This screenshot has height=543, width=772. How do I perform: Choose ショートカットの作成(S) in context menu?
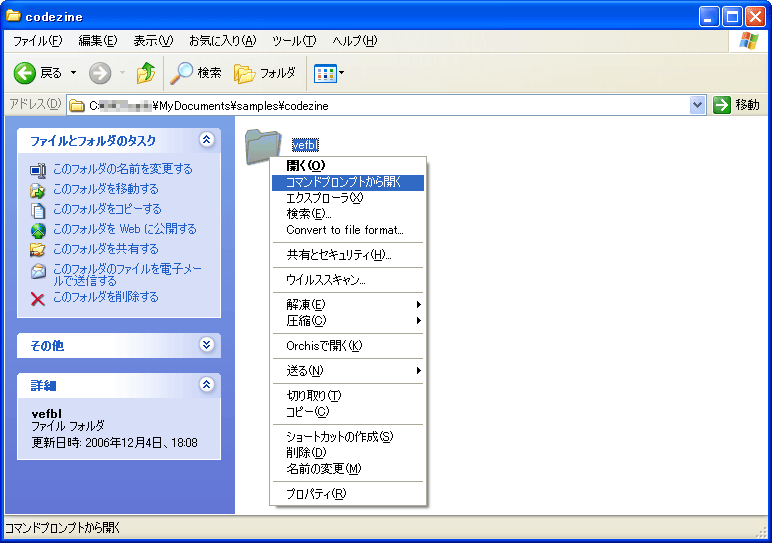coord(348,437)
